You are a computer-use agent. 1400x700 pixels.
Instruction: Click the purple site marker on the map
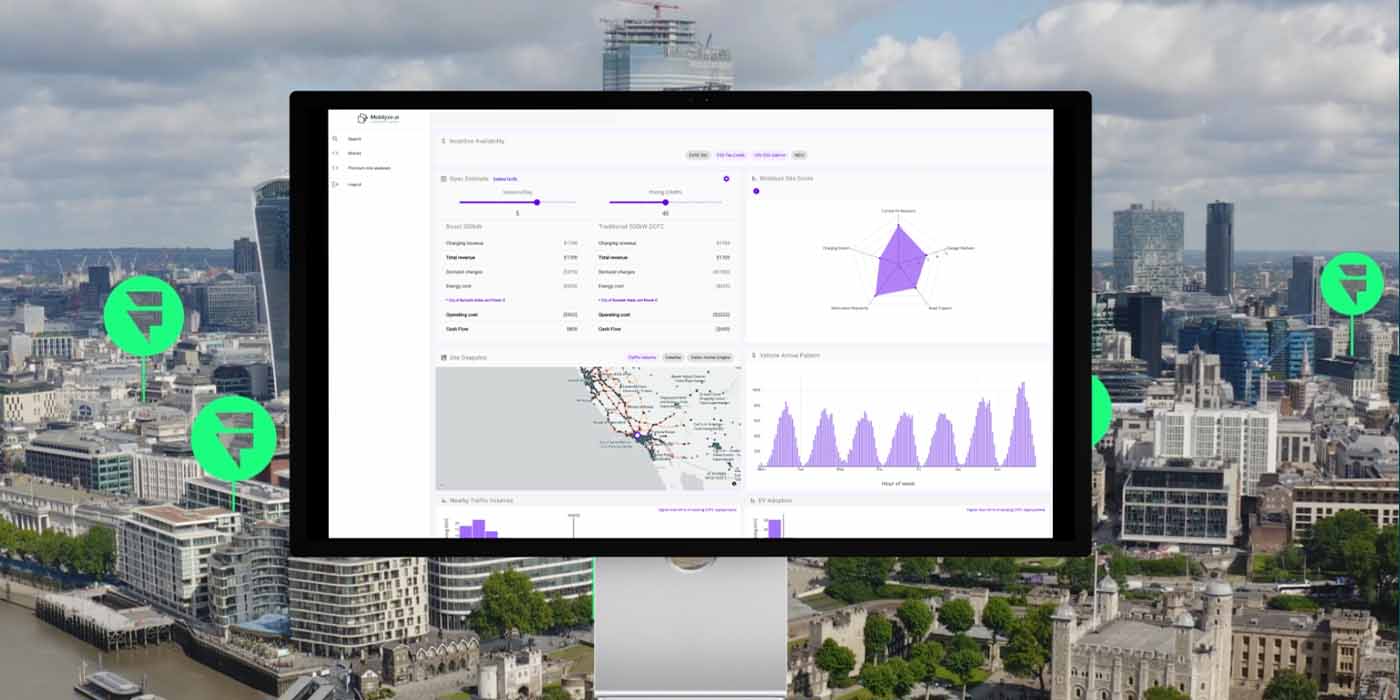(x=637, y=436)
